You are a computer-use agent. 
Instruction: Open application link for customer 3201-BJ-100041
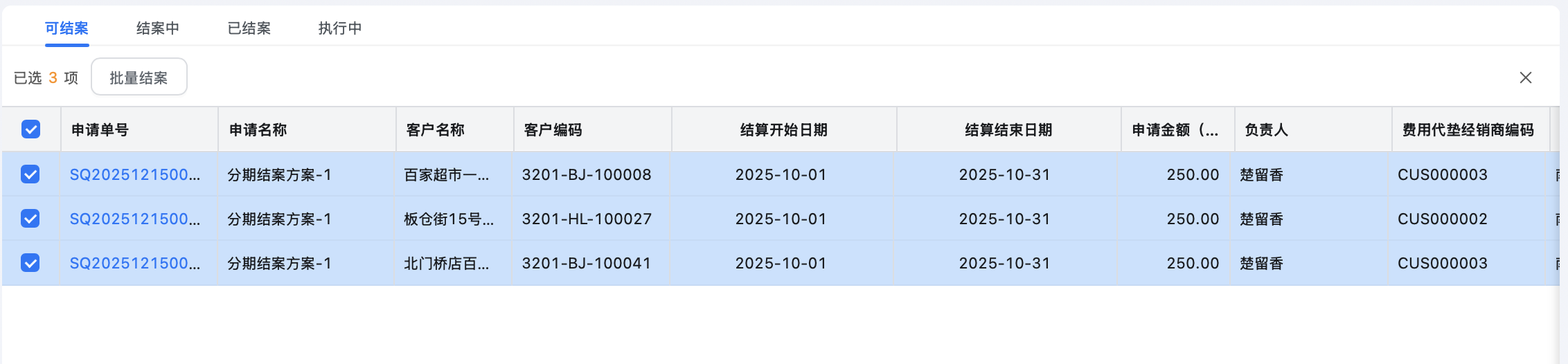(x=134, y=263)
